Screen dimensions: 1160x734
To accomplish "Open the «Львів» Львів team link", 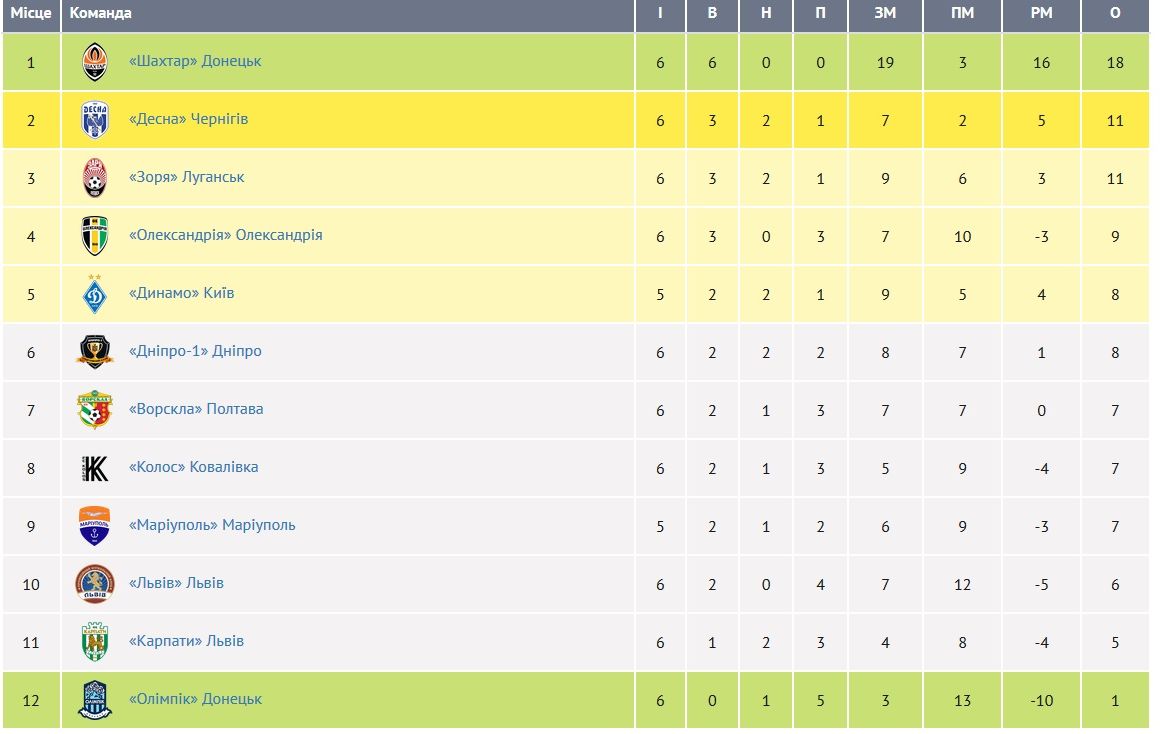I will [177, 583].
